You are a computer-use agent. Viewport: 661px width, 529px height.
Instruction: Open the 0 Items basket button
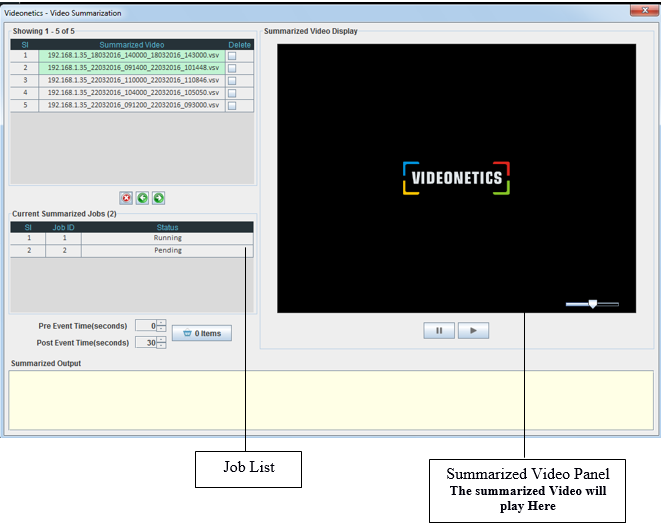pyautogui.click(x=202, y=333)
